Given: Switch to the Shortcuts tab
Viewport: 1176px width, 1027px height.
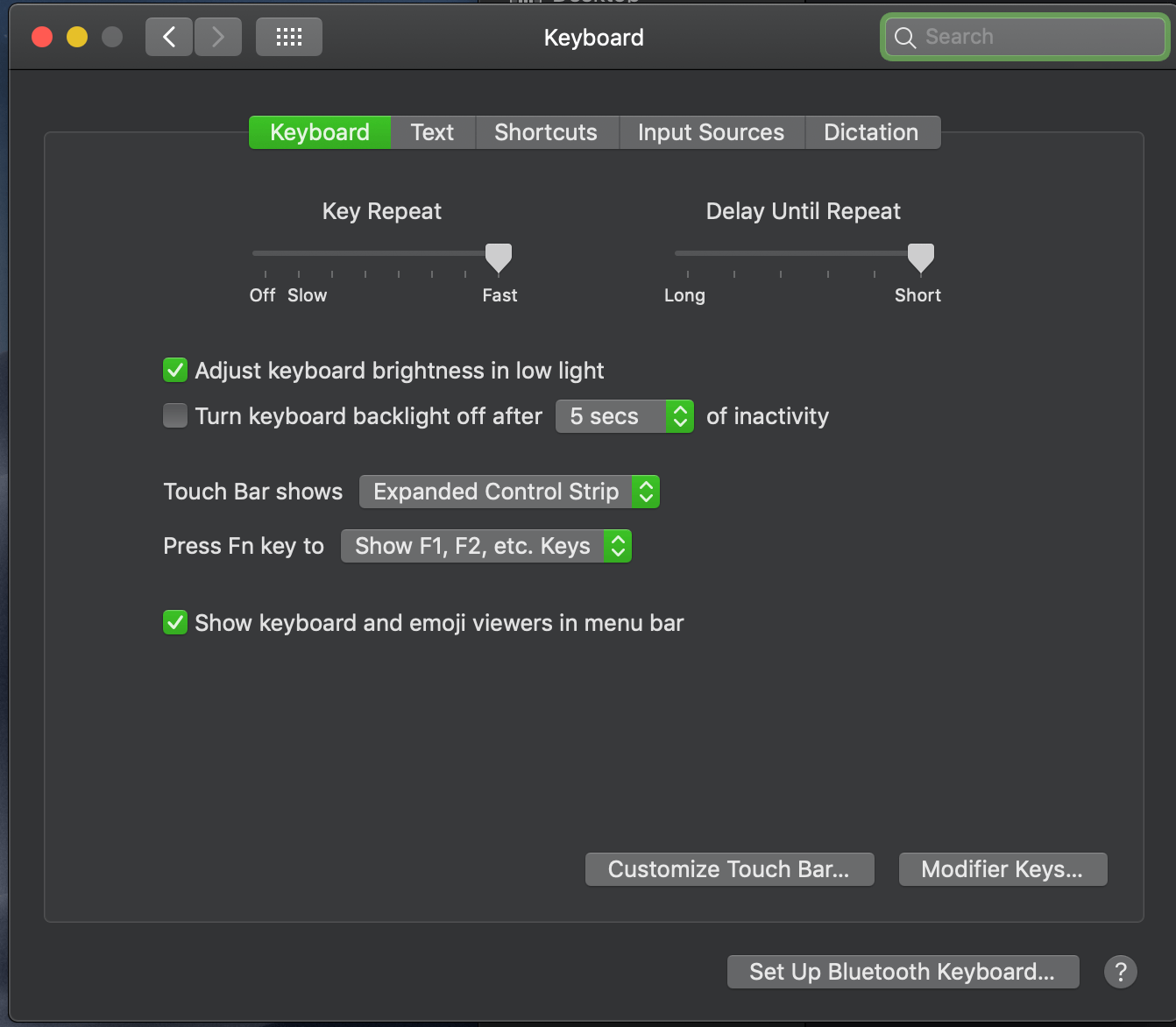Looking at the screenshot, I should click(545, 131).
